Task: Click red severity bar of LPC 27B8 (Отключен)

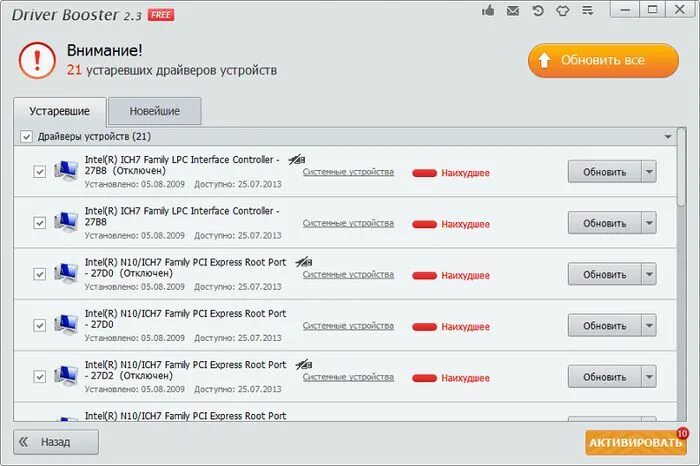Action: pos(425,173)
